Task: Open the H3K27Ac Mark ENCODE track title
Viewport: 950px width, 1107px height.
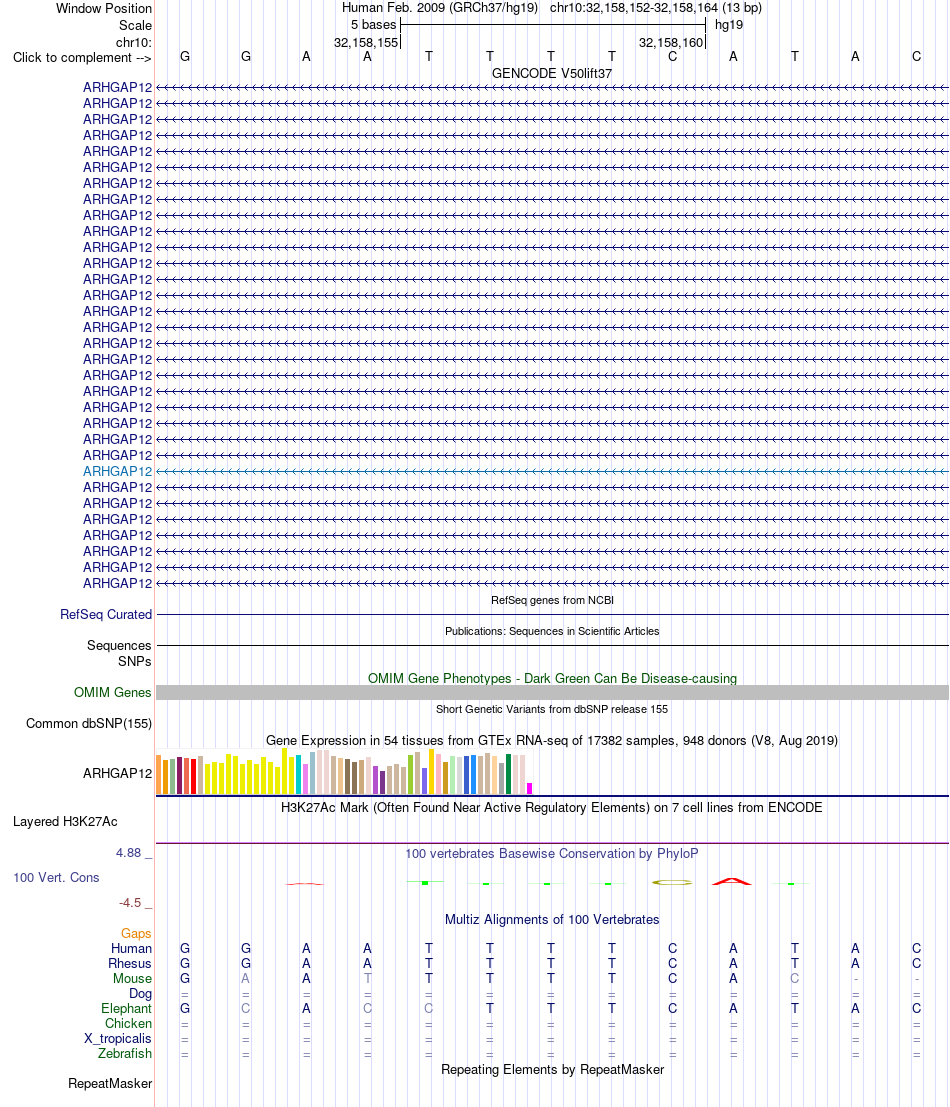Action: (x=552, y=807)
